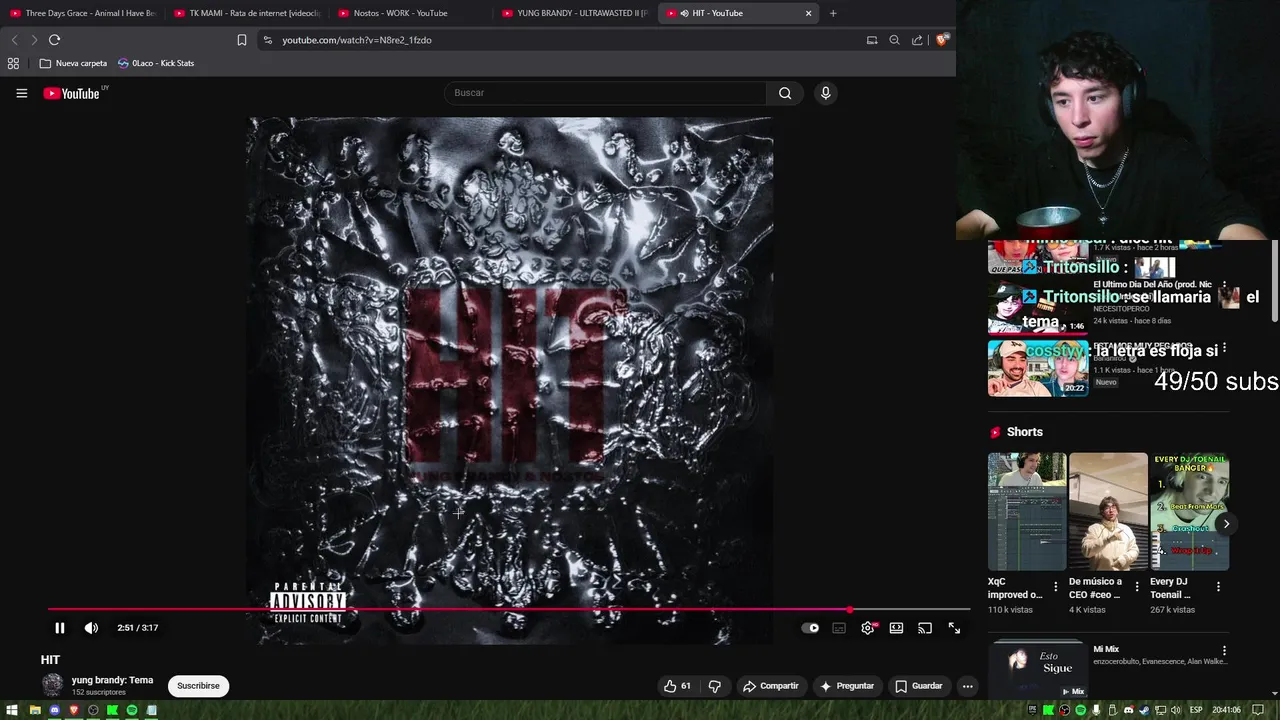Open the De músico a CEO short

click(x=1108, y=512)
